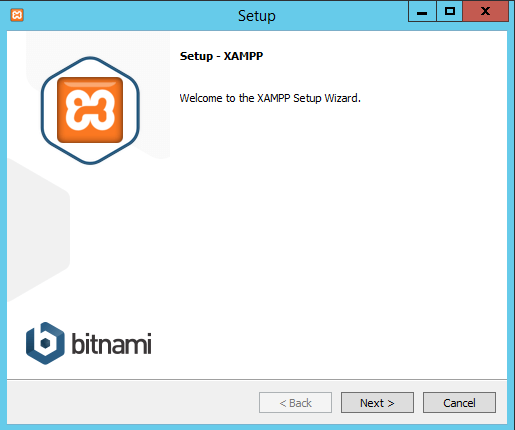Viewport: 515px width, 430px height.
Task: Click the 'Setup' window title text
Action: pyautogui.click(x=257, y=16)
